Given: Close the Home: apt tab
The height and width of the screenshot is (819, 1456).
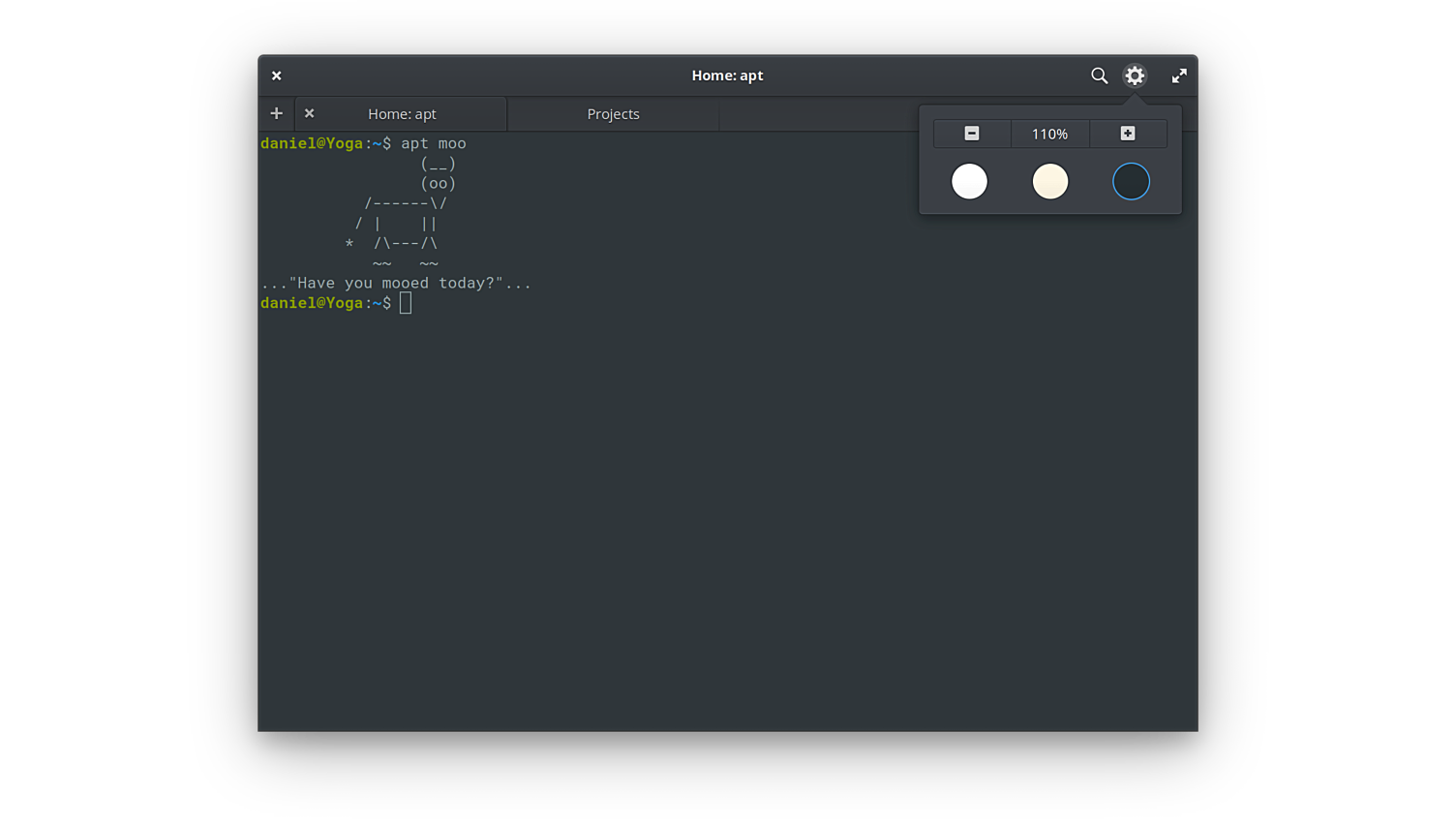Looking at the screenshot, I should (x=310, y=113).
